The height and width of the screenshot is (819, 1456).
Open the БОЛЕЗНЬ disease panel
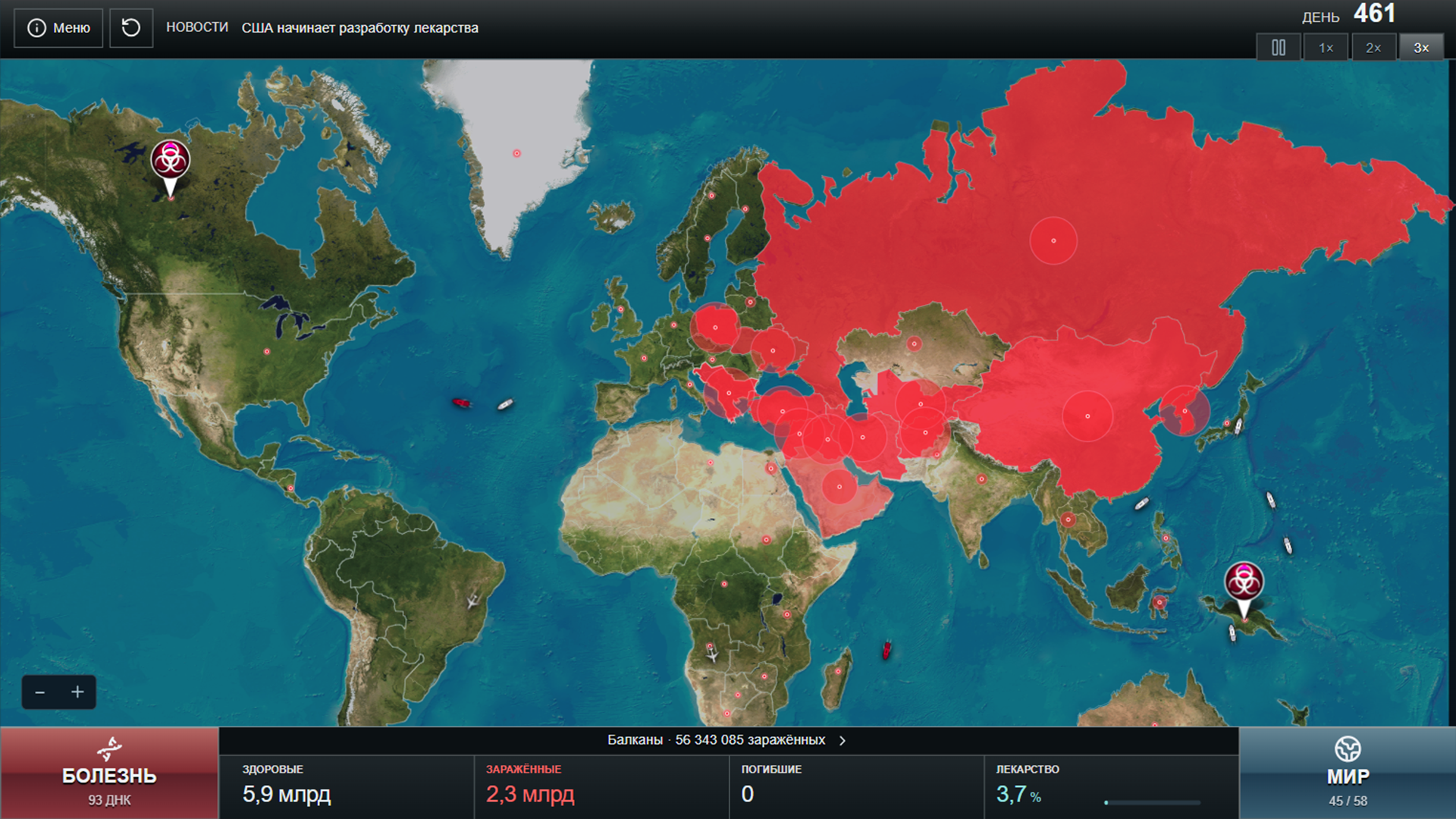click(109, 773)
